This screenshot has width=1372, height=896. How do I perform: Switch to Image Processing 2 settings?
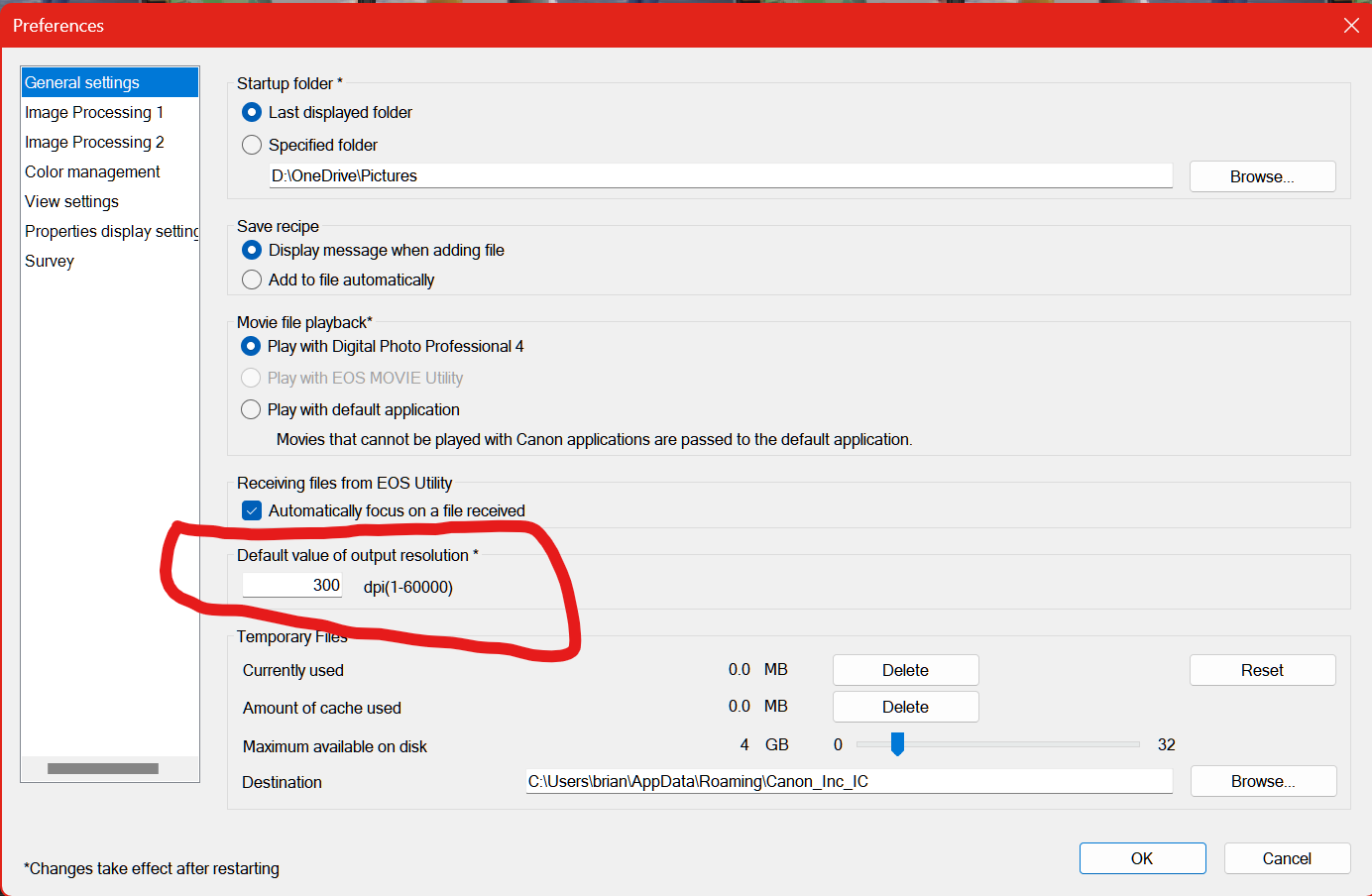tap(94, 143)
